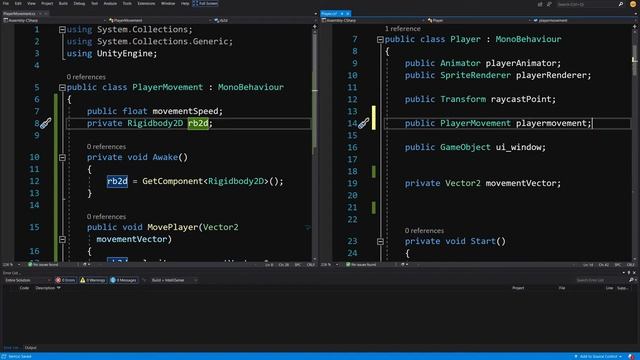The height and width of the screenshot is (360, 640).
Task: Click the right editor vertical scrollbar
Action: click(634, 143)
